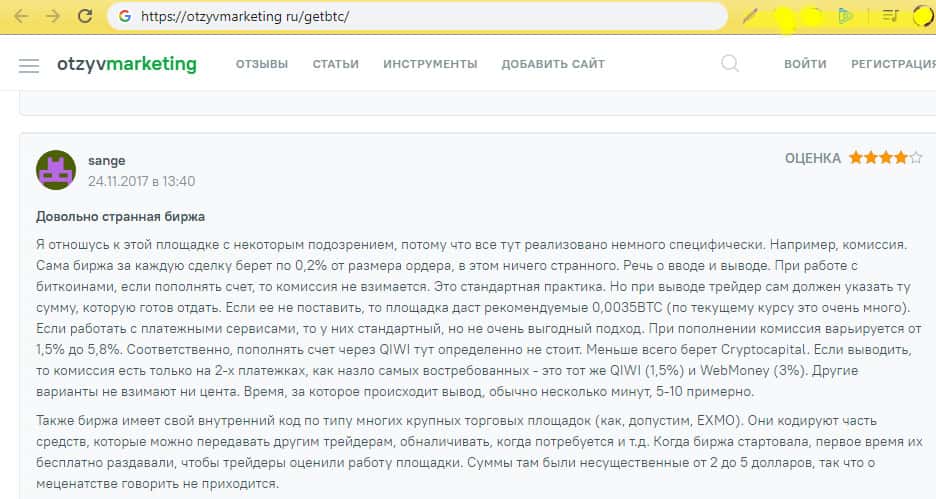Click the address bar URL field

tap(420, 17)
